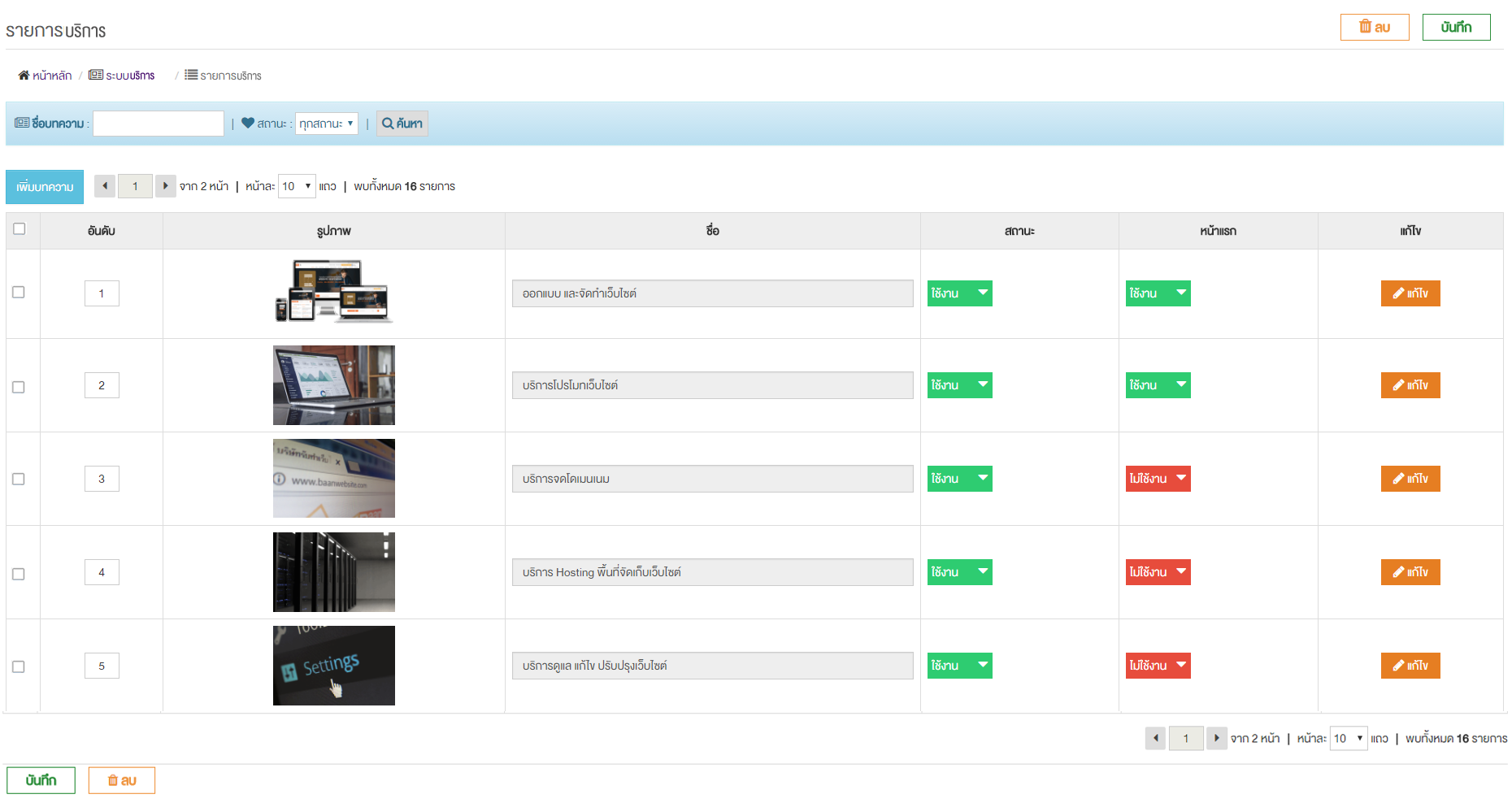Click order number field of row 4
The height and width of the screenshot is (803, 1512).
(x=102, y=572)
